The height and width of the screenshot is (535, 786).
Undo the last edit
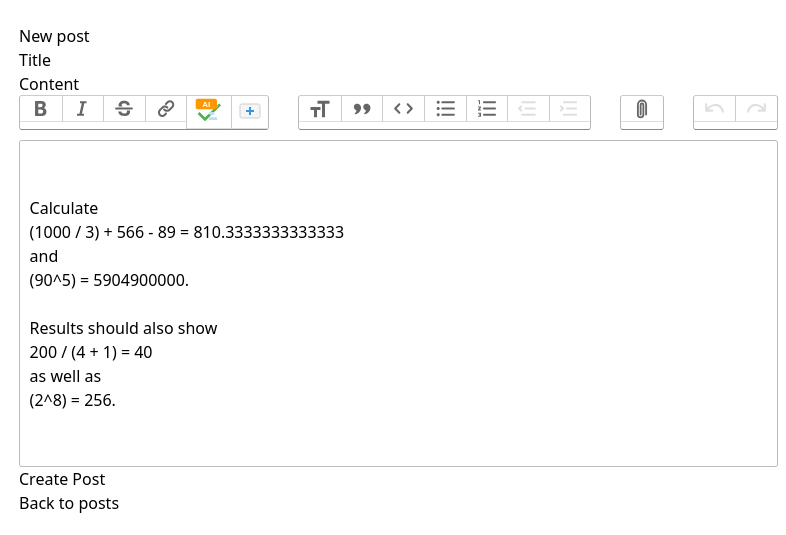click(x=714, y=109)
